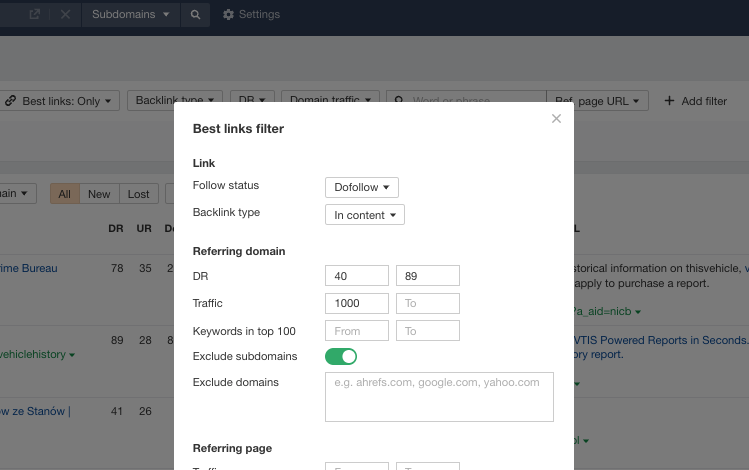749x470 pixels.
Task: Click the UR value 26
Action: click(x=145, y=411)
